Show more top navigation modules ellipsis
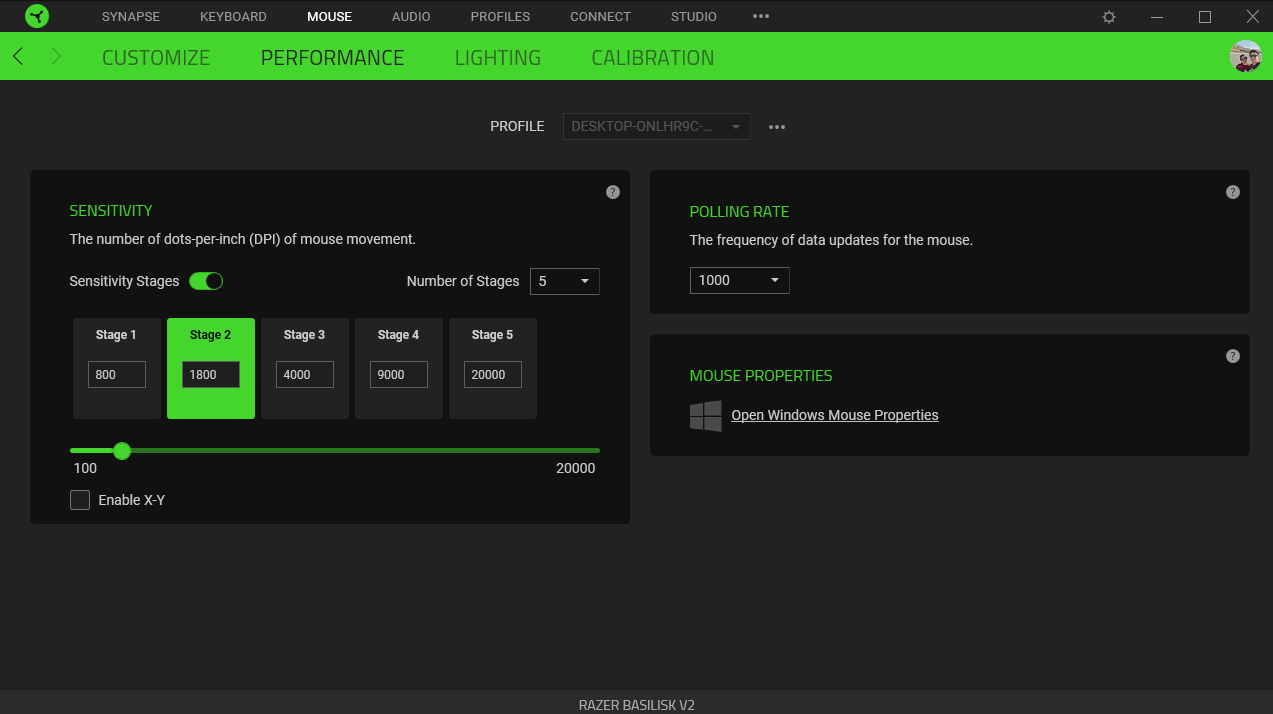The image size is (1273, 714). coord(761,16)
